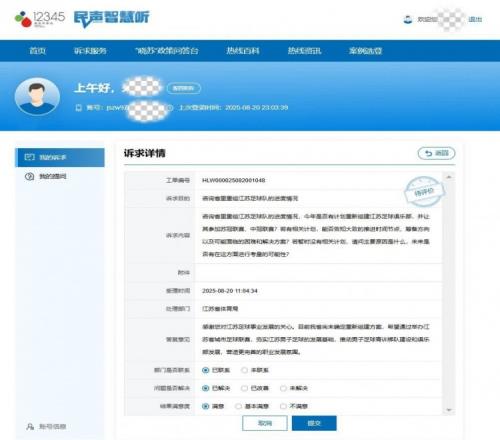This screenshot has width=500, height=440.
Task: Click the 取消 cancel button
Action: coord(265,423)
